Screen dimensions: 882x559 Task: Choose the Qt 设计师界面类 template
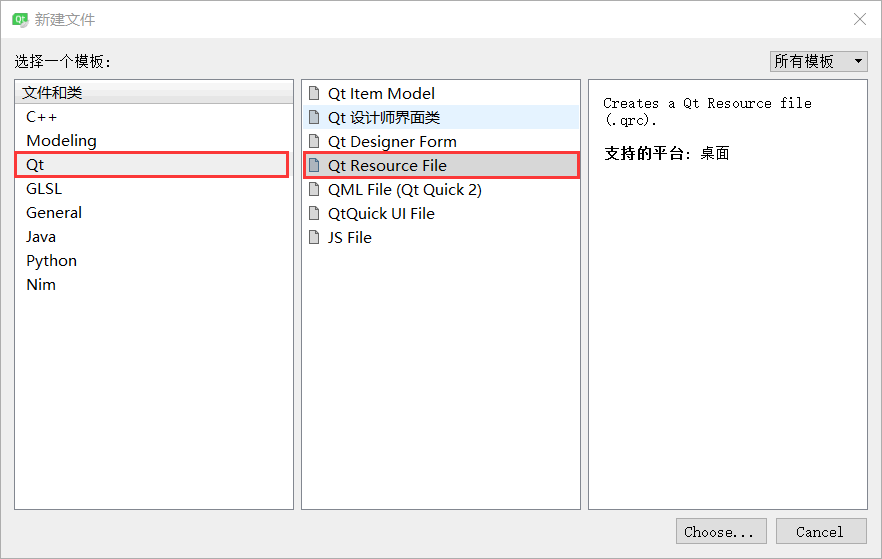pyautogui.click(x=441, y=117)
